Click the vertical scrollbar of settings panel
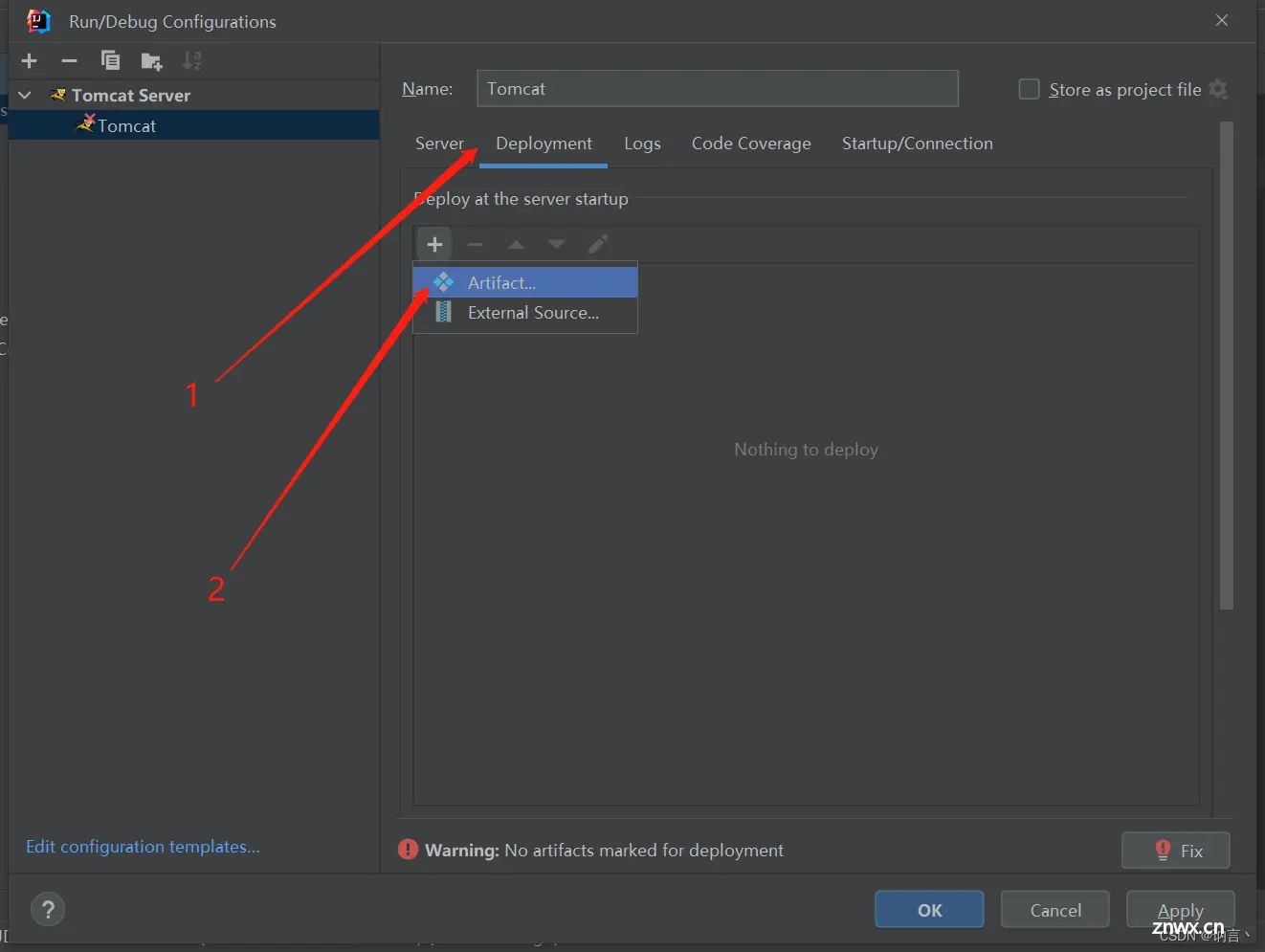 [x=1227, y=365]
